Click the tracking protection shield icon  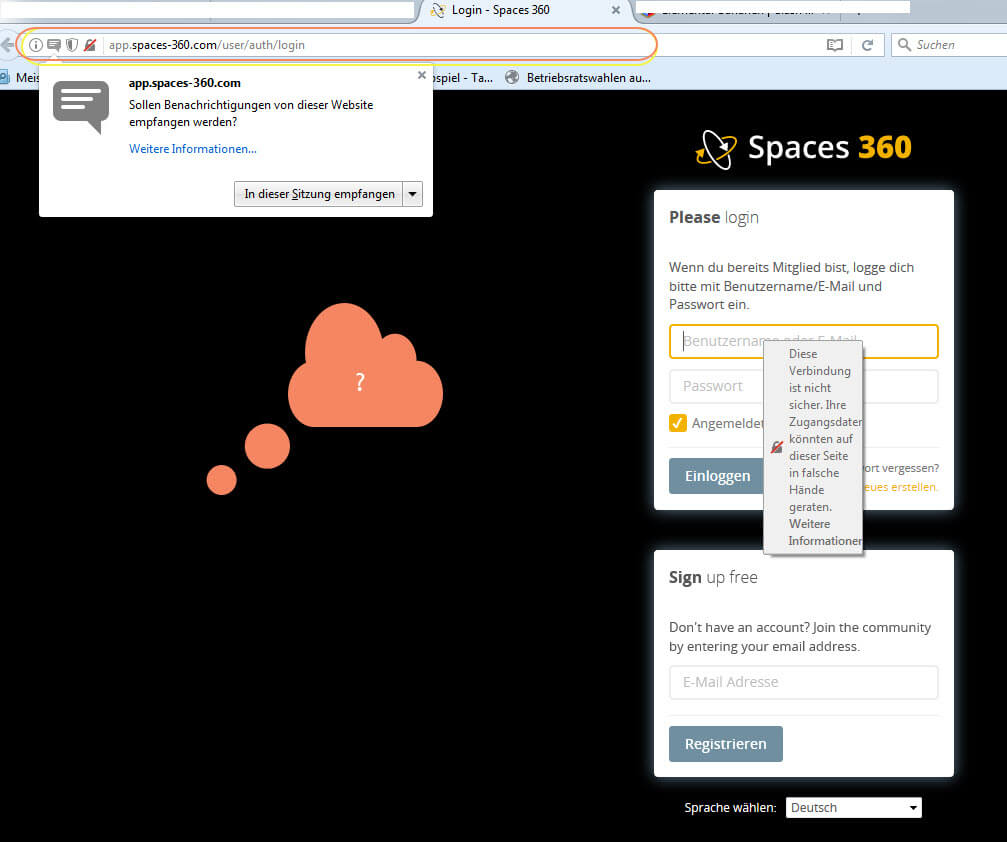(x=72, y=45)
